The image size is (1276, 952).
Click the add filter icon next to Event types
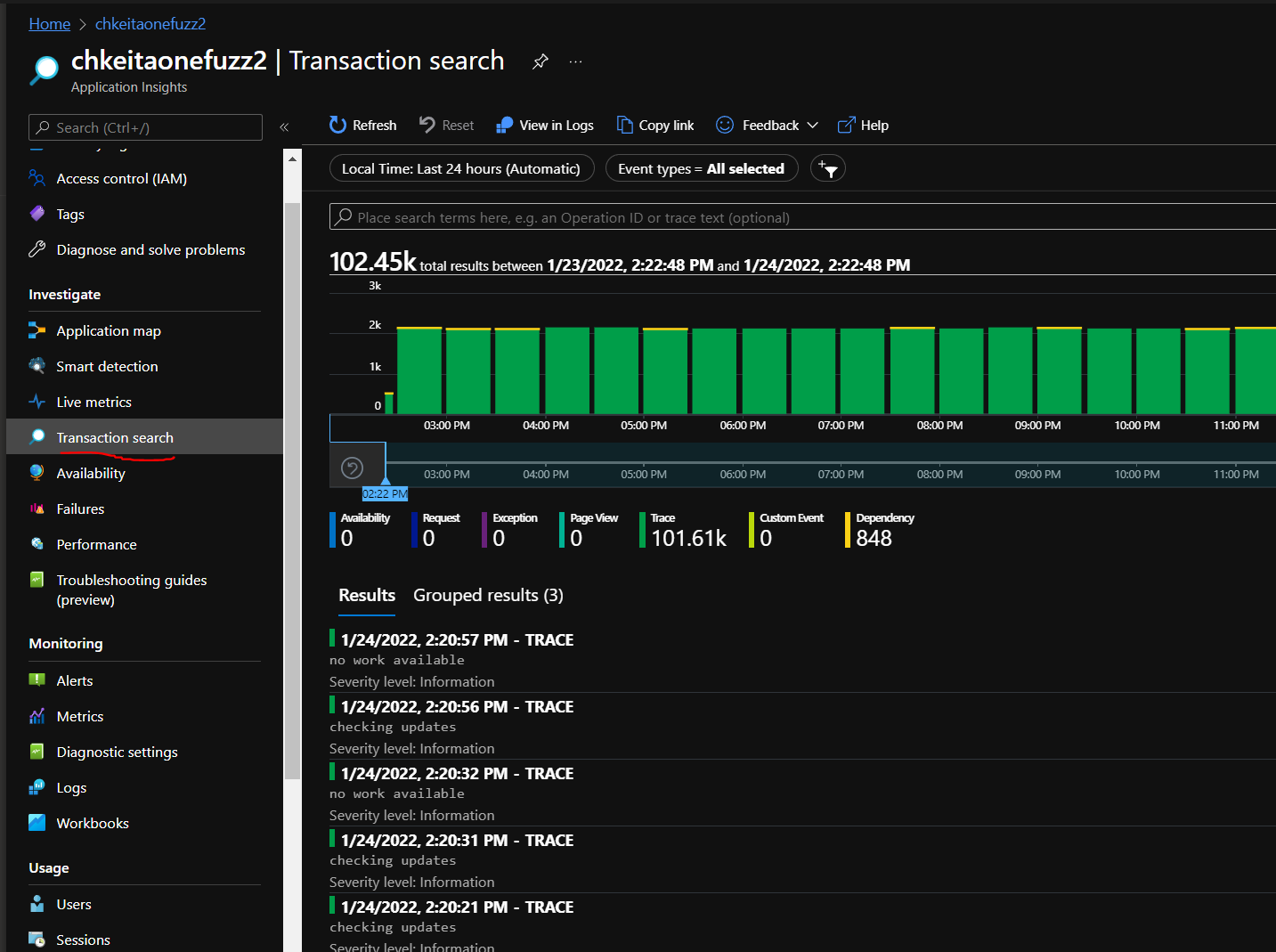827,168
